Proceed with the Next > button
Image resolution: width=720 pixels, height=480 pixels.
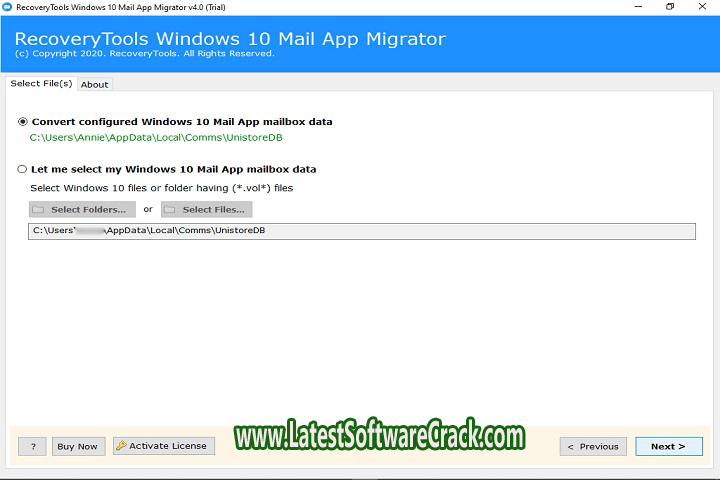[x=669, y=446]
